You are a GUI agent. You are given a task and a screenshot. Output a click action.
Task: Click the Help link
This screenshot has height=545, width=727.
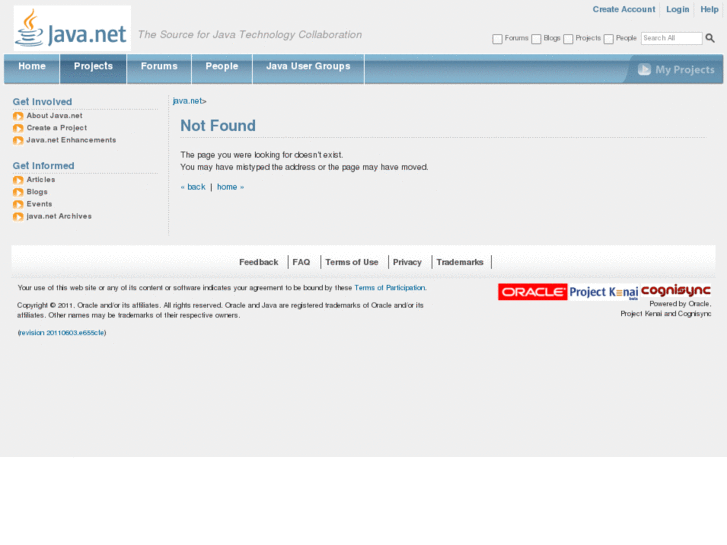click(709, 9)
